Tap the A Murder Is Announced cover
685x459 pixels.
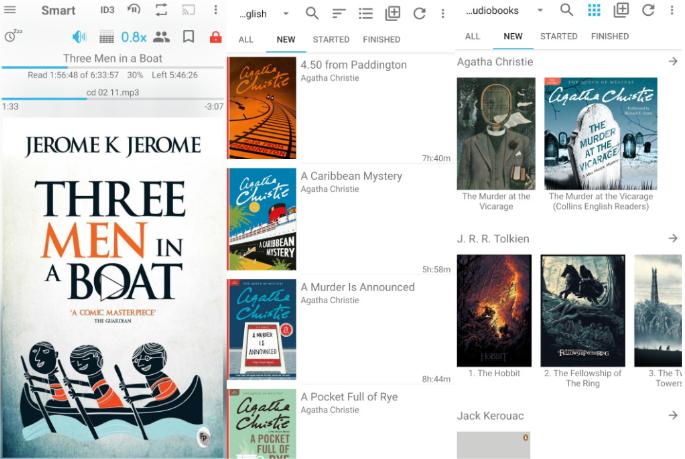coord(262,329)
